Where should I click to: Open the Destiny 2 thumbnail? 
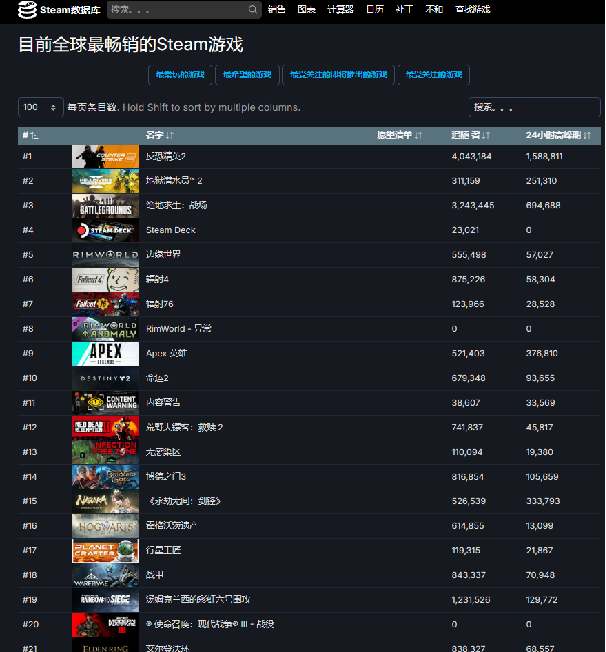(x=105, y=378)
